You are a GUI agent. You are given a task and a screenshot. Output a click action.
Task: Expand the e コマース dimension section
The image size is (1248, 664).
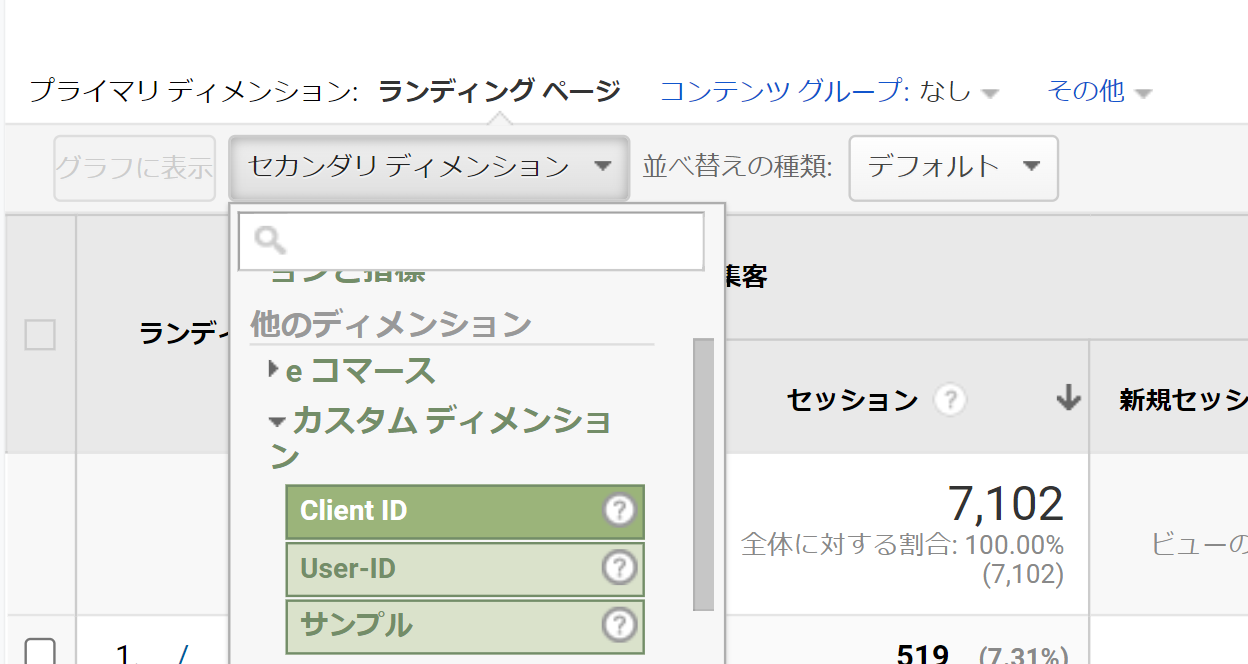272,370
